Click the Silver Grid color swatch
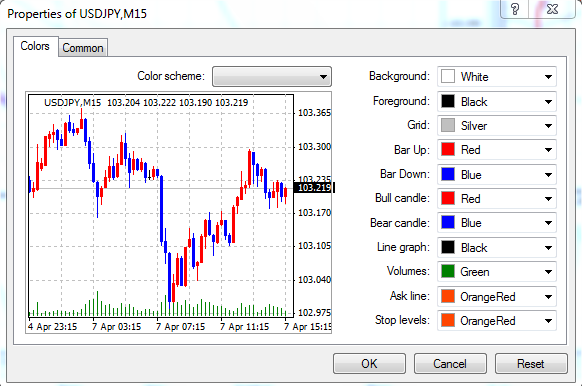The image size is (582, 386). (x=448, y=125)
